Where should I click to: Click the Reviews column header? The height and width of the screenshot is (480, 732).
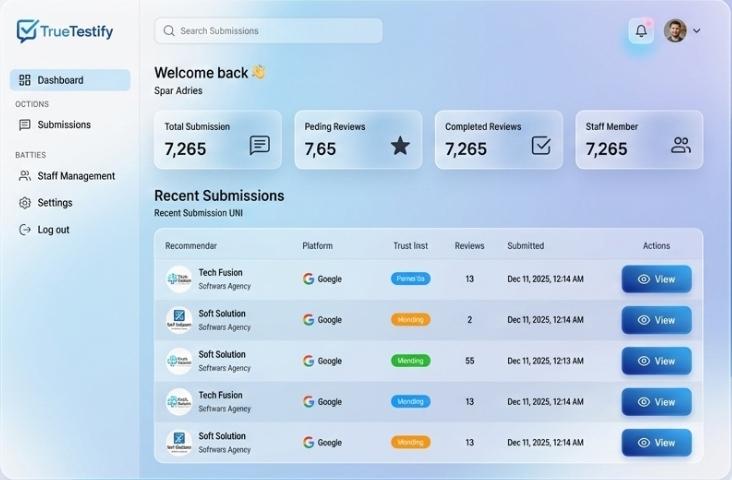[470, 246]
